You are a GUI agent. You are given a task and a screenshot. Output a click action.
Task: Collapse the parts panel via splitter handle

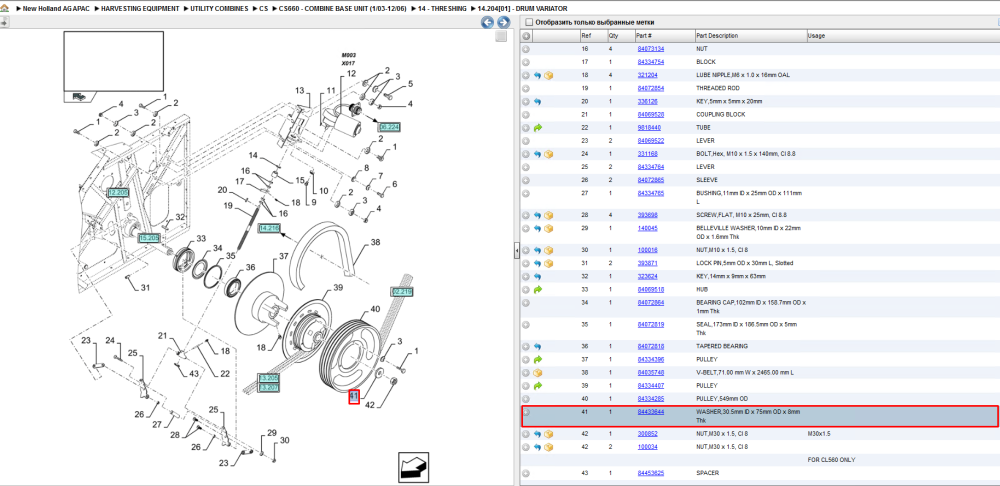(x=517, y=252)
